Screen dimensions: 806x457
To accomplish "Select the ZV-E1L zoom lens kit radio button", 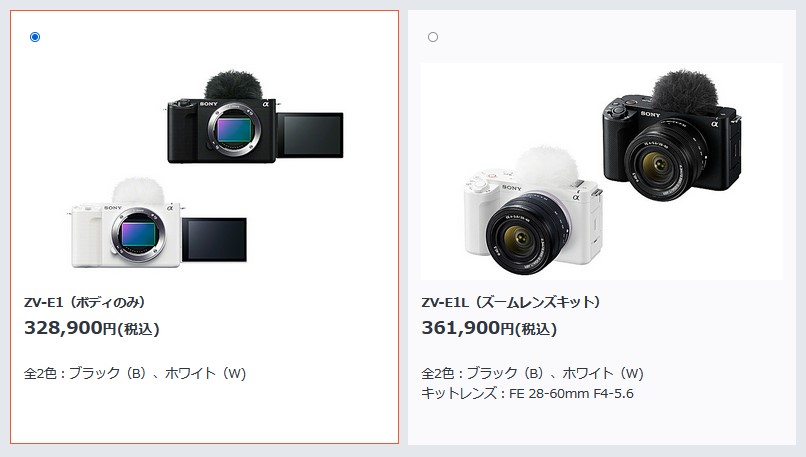I will [433, 37].
